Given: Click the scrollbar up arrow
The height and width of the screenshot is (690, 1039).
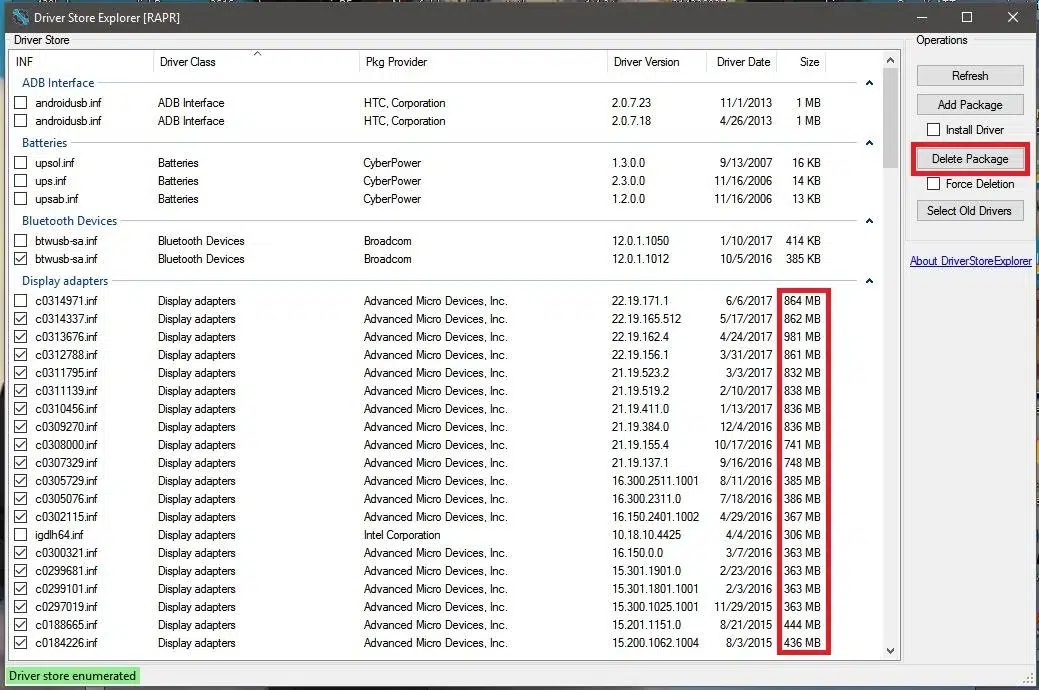Looking at the screenshot, I should tap(891, 60).
